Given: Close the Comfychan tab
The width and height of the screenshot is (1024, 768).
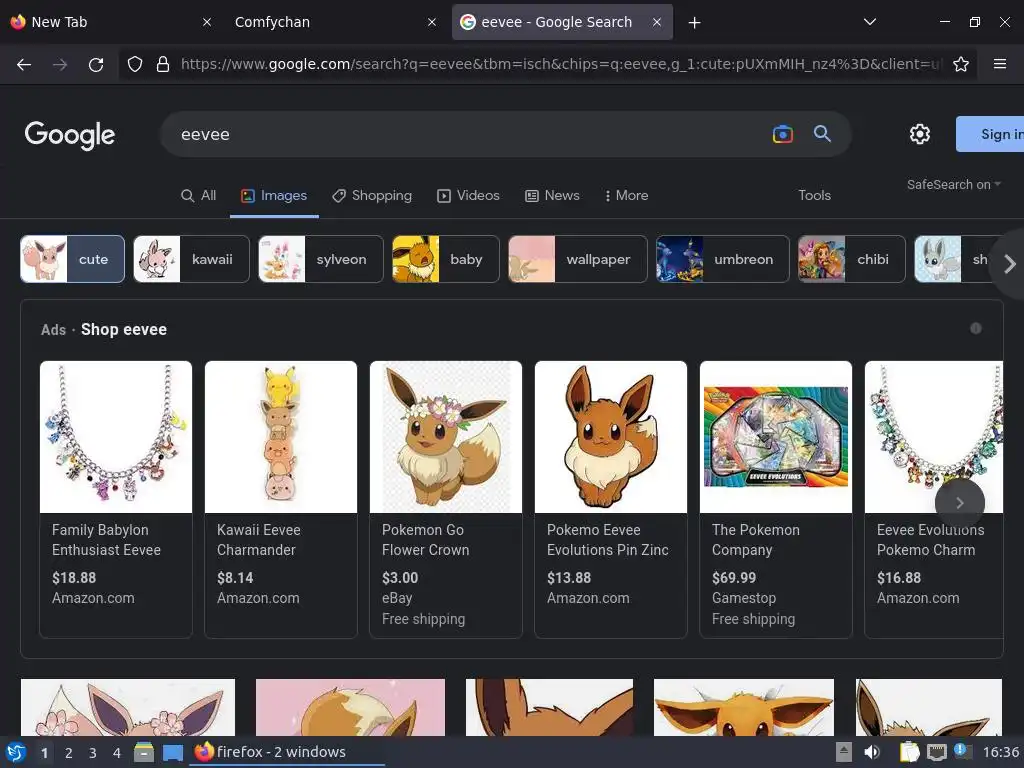Looking at the screenshot, I should (x=432, y=22).
